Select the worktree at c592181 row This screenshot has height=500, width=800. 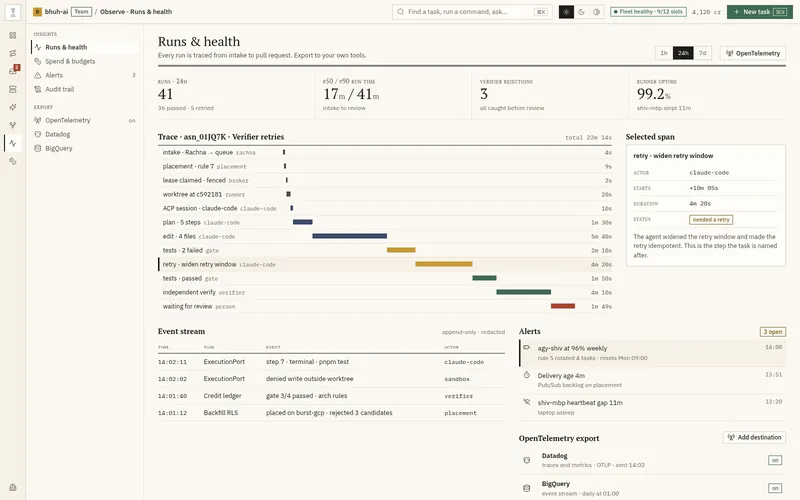(x=385, y=194)
